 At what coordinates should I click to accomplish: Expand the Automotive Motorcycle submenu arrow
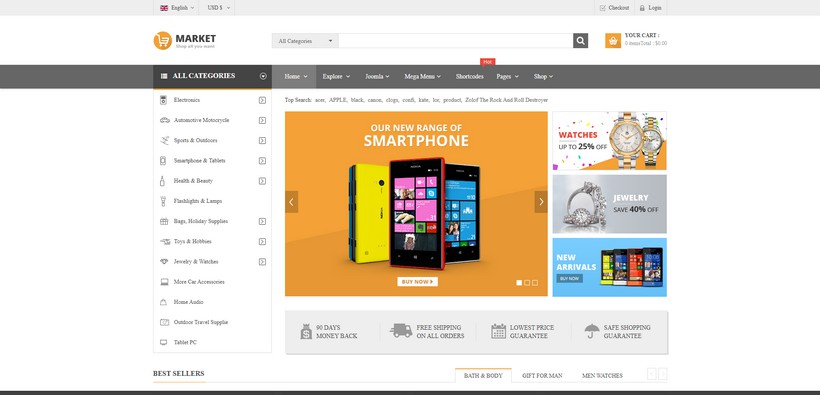click(263, 120)
